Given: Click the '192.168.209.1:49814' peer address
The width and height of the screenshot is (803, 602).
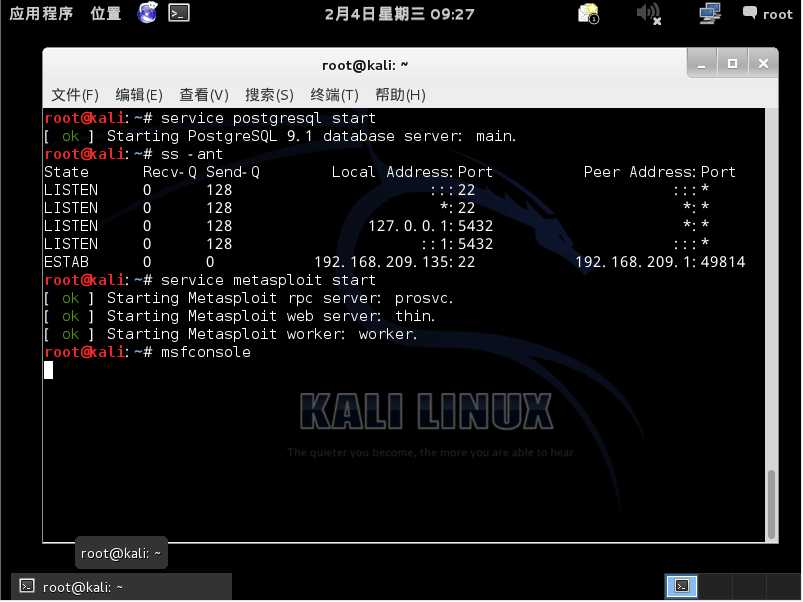Looking at the screenshot, I should [660, 262].
